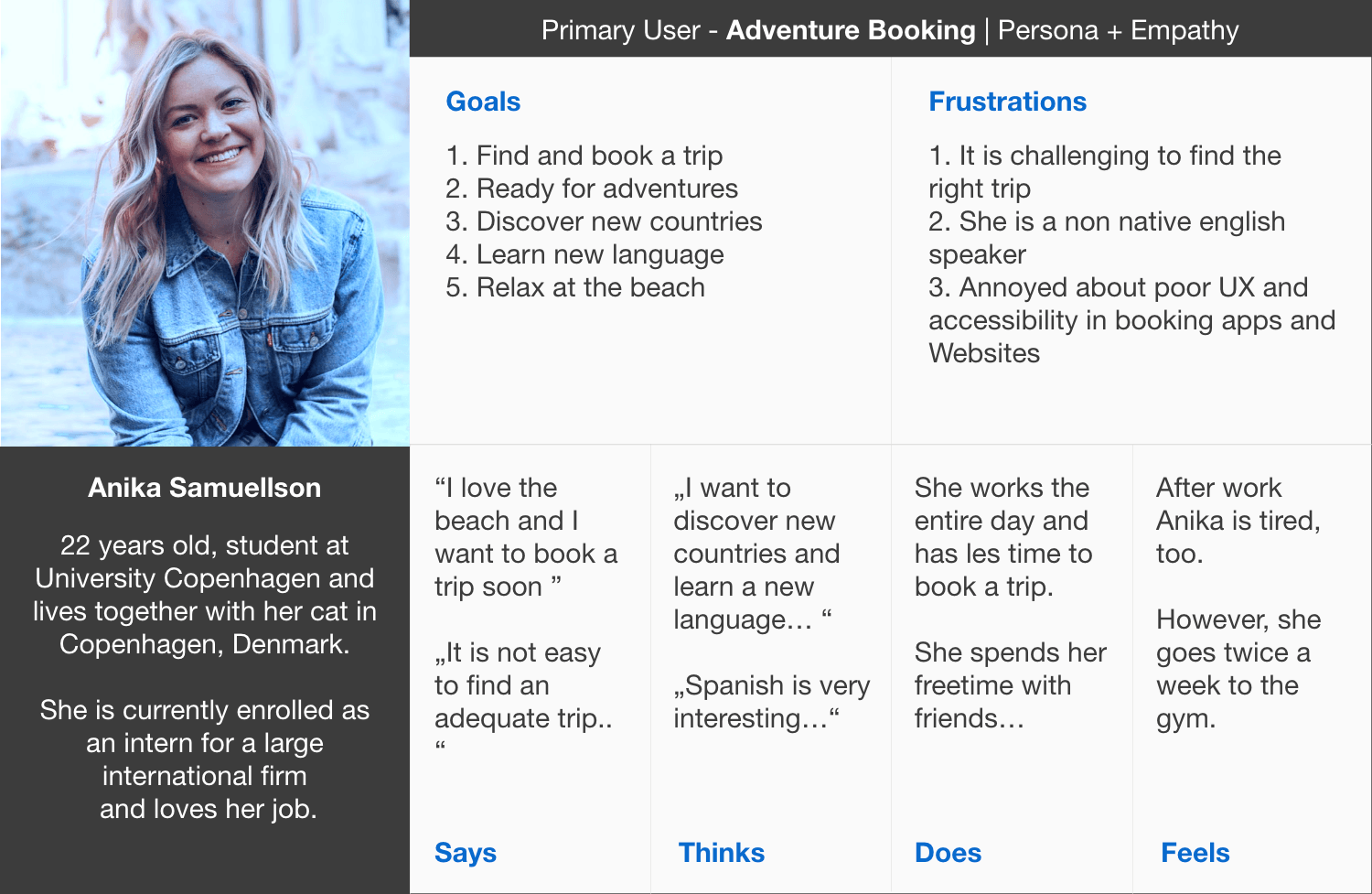This screenshot has width=1372, height=894.
Task: Click the persona photo of Anika
Action: tap(205, 223)
